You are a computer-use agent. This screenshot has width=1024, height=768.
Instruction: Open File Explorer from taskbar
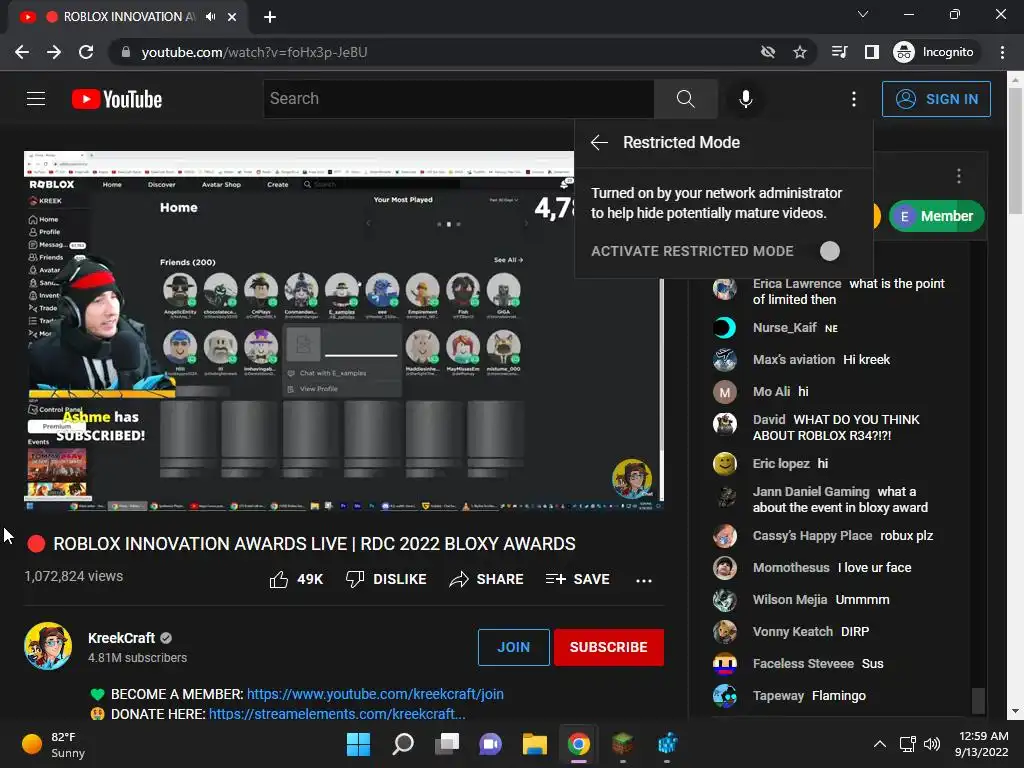tap(535, 744)
